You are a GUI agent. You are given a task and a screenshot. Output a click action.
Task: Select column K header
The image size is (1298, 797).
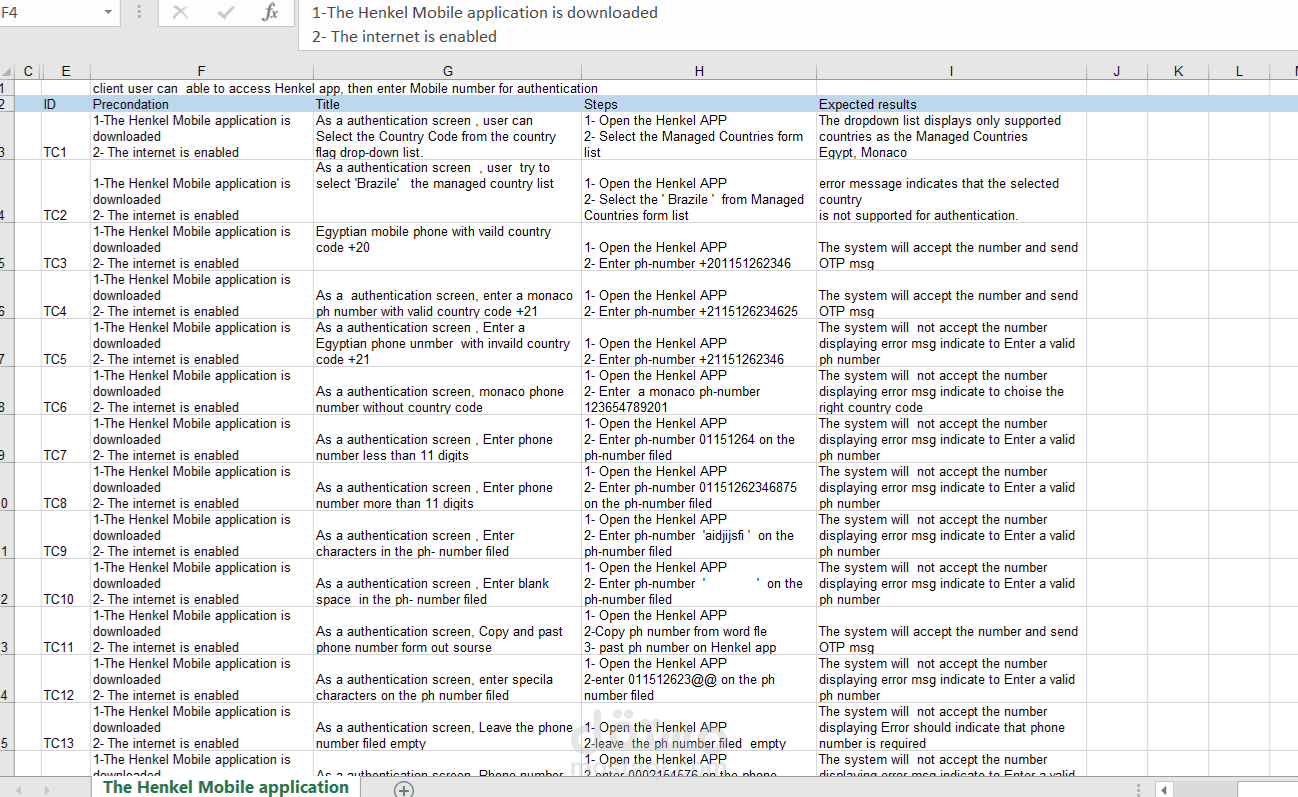(1178, 71)
